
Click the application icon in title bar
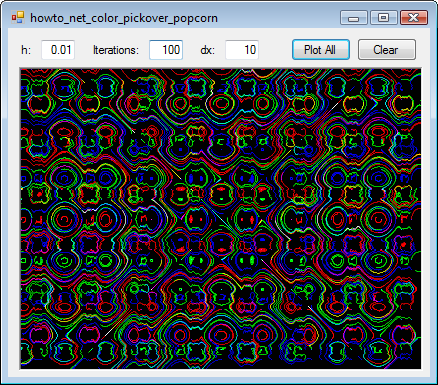click(18, 17)
